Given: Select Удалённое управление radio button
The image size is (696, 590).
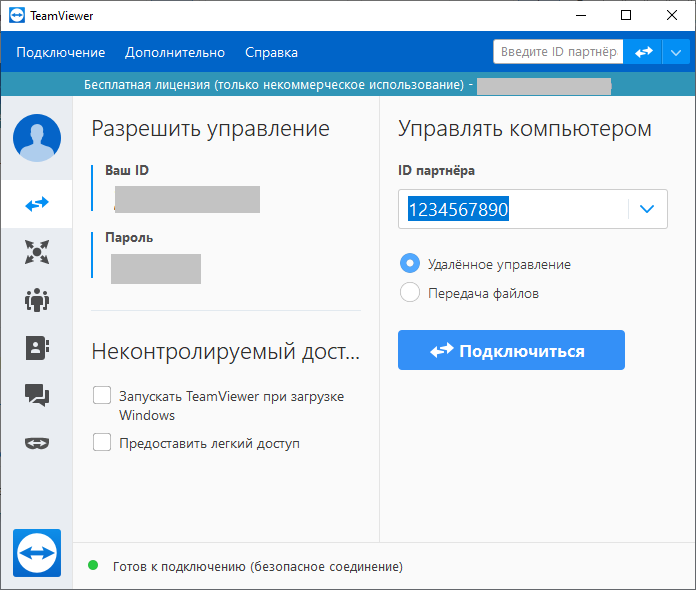Looking at the screenshot, I should click(x=410, y=264).
